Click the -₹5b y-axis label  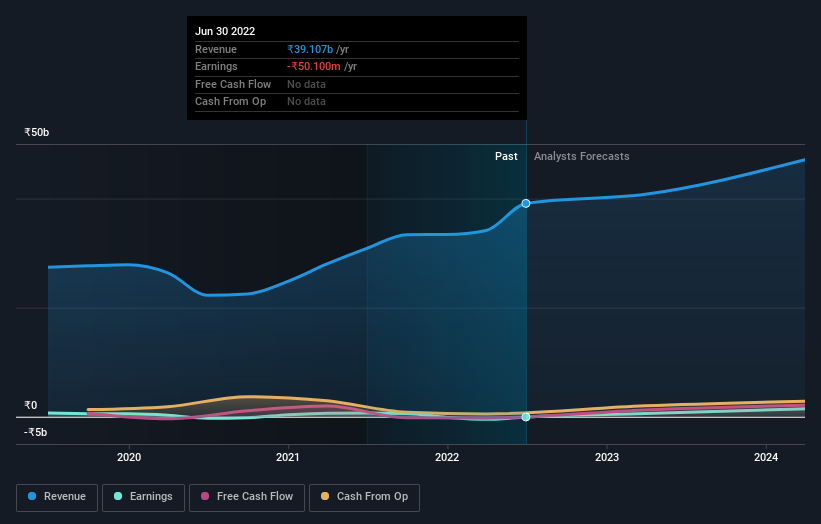pyautogui.click(x=36, y=432)
